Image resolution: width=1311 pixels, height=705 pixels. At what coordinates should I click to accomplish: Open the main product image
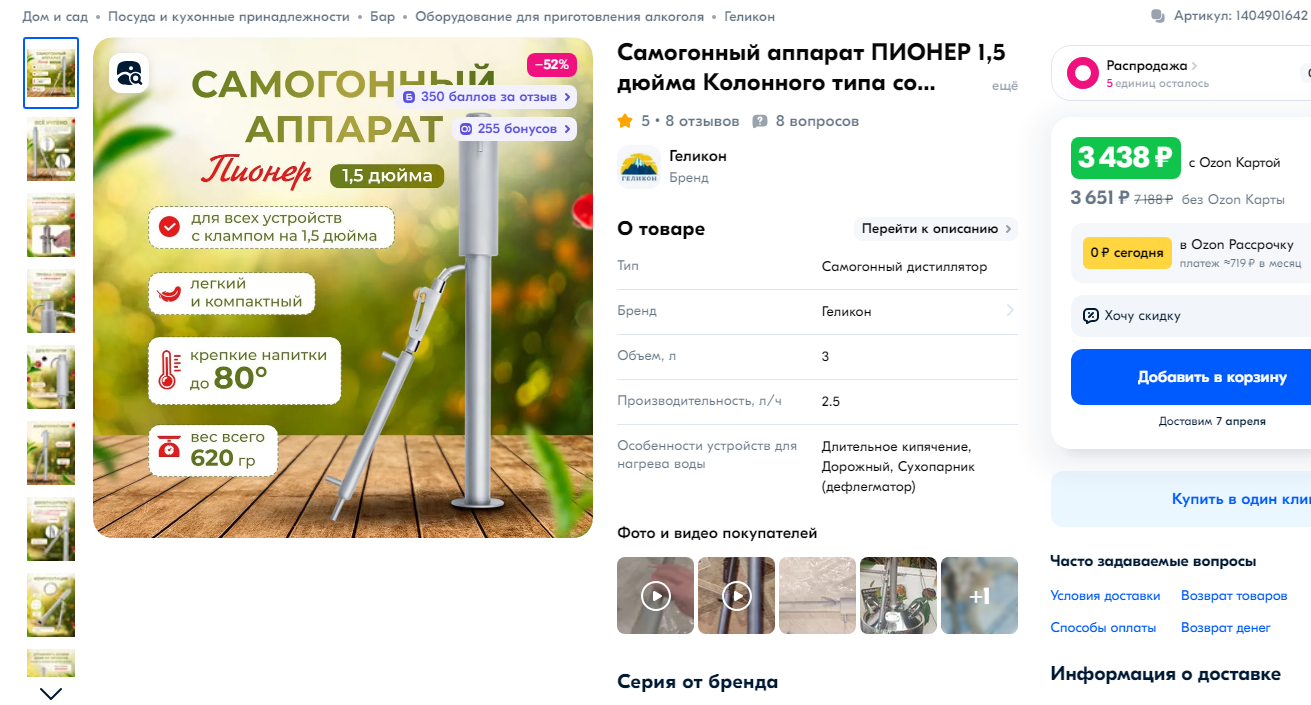[343, 288]
